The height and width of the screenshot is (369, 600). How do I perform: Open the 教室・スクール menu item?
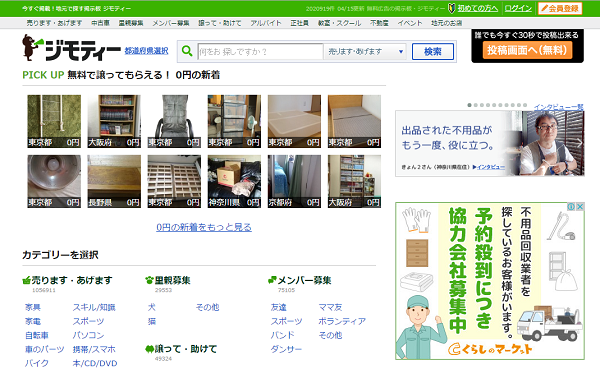(339, 23)
